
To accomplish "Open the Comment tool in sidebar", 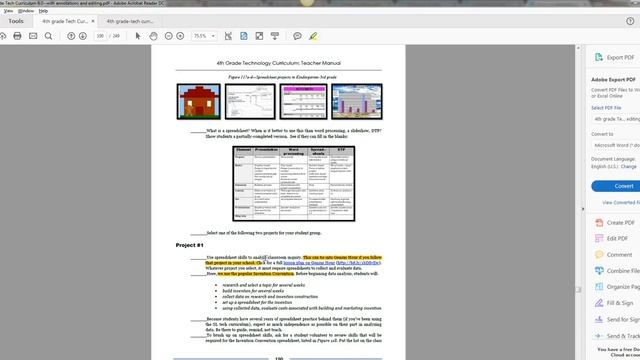I will tap(613, 255).
